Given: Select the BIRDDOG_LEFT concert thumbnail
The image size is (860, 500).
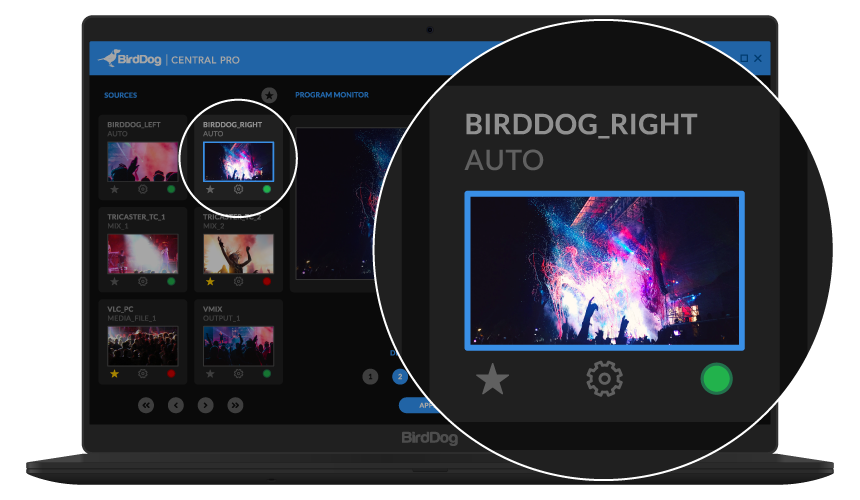Looking at the screenshot, I should (143, 162).
